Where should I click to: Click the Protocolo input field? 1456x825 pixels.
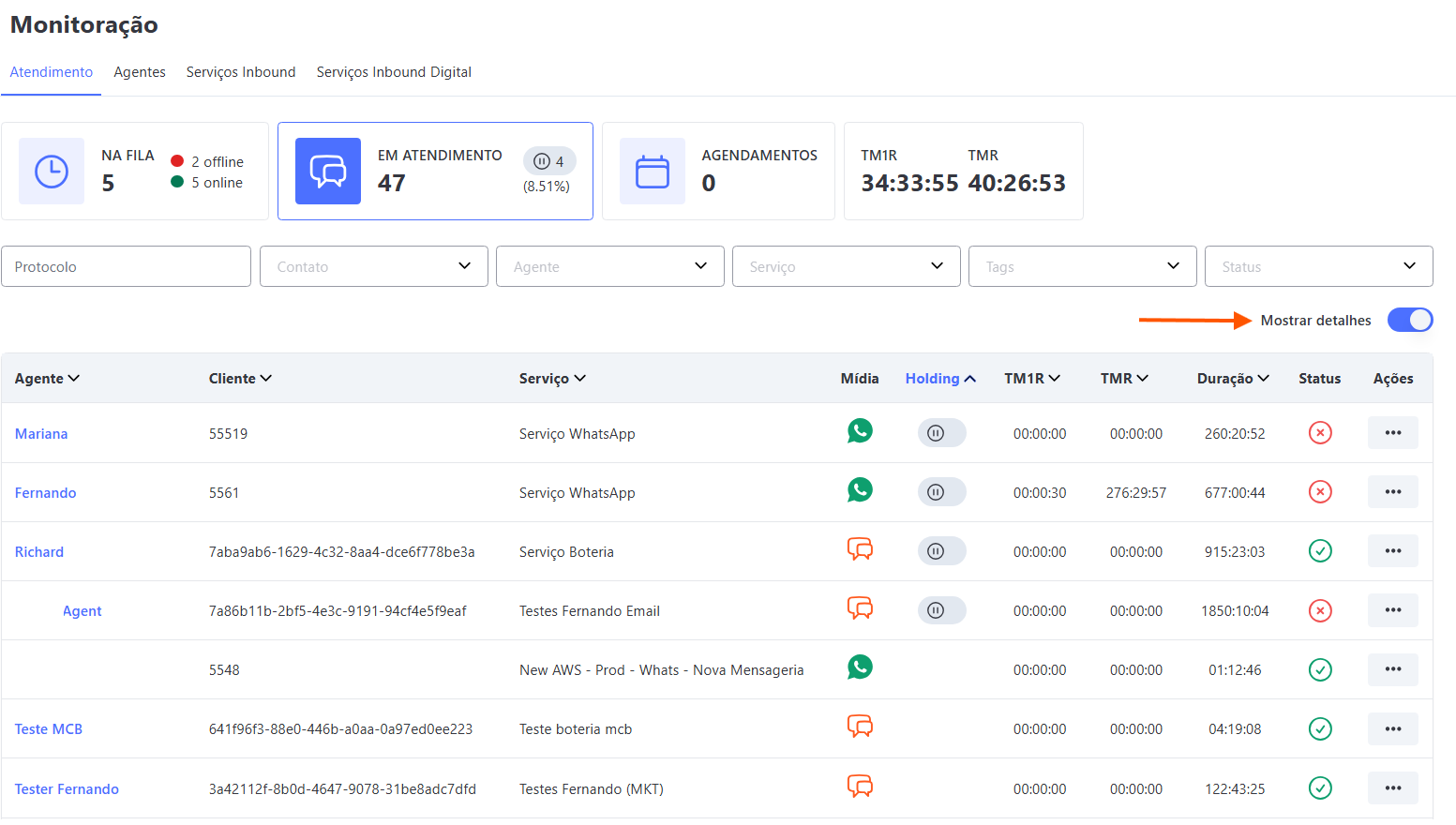coord(126,266)
